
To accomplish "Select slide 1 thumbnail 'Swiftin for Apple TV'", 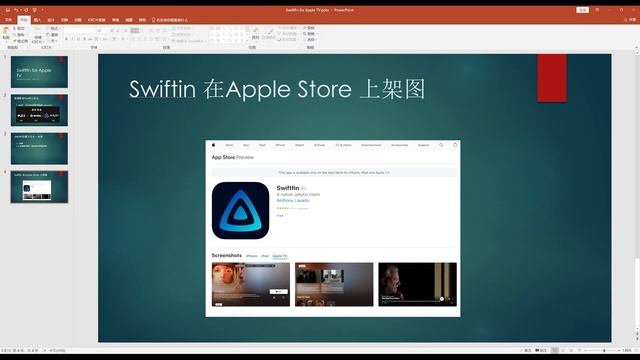I will [39, 72].
